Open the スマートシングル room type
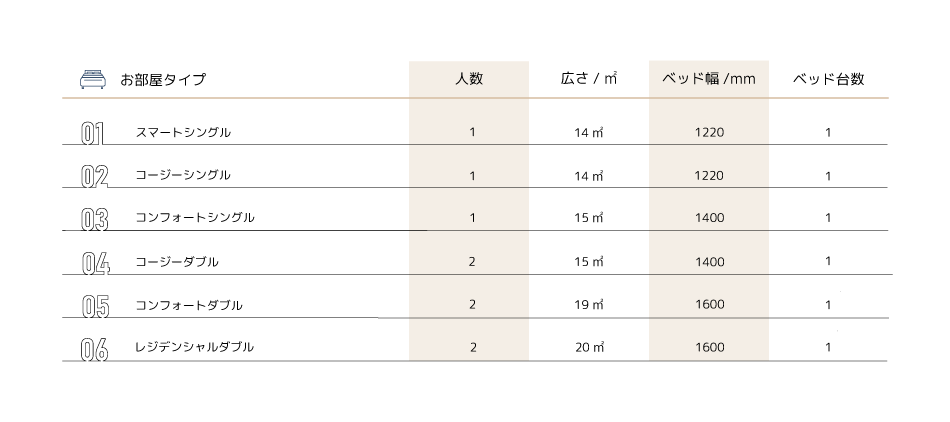This screenshot has width=950, height=422. click(183, 132)
